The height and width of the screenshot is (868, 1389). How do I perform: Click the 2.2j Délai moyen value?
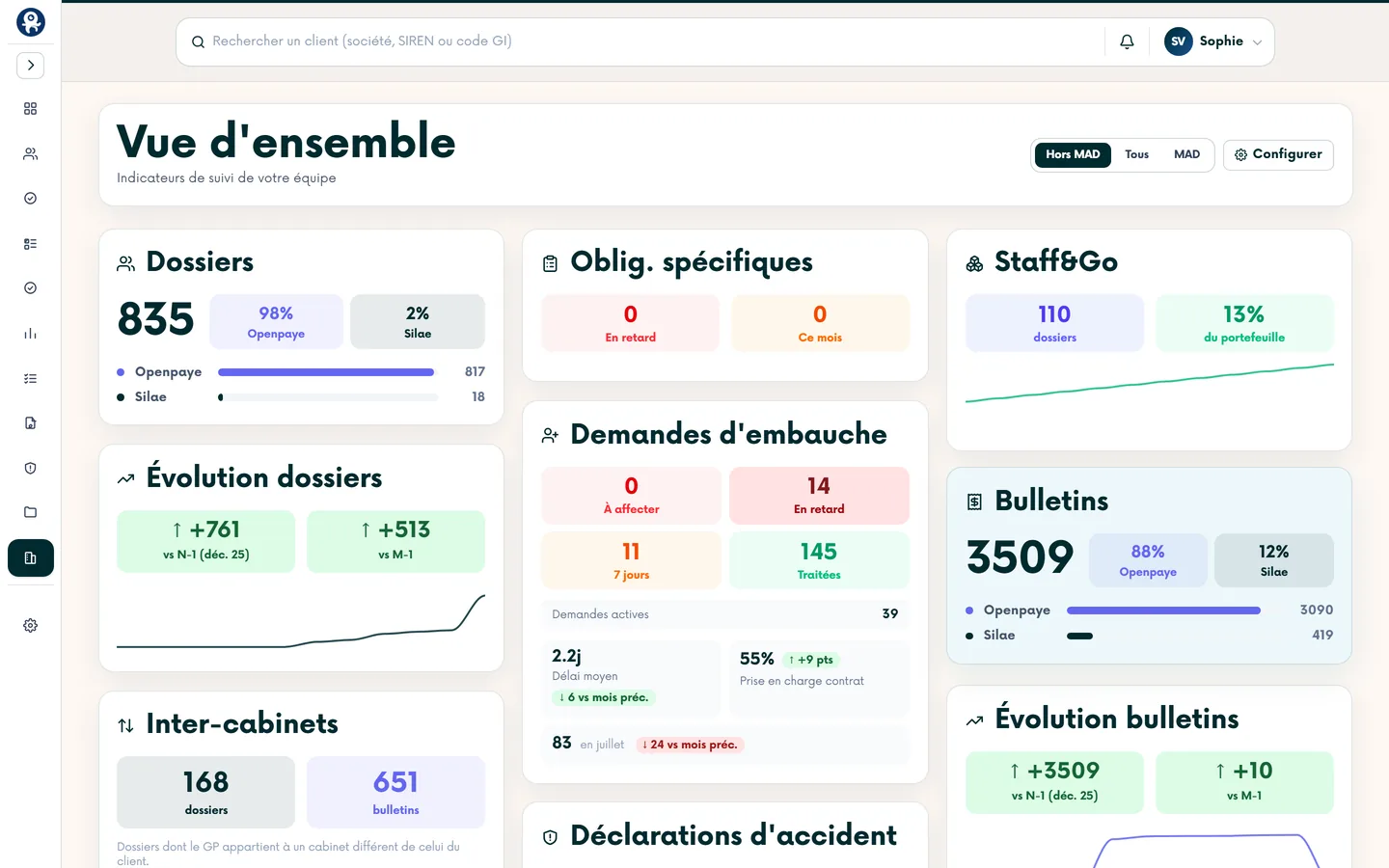[x=566, y=656]
